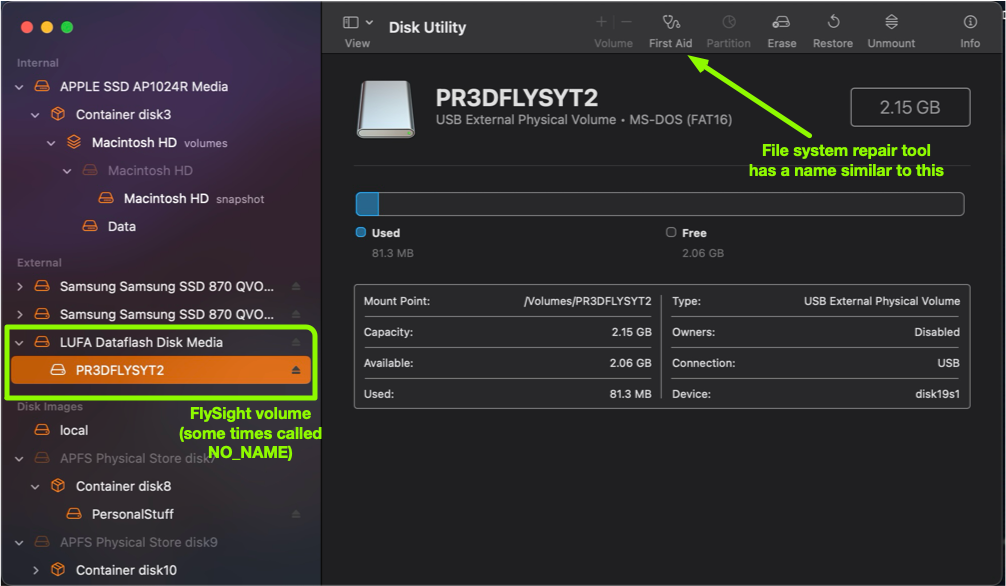Click the cube icon for Container disk8
Screen dimensions: 1006x586
[58, 486]
